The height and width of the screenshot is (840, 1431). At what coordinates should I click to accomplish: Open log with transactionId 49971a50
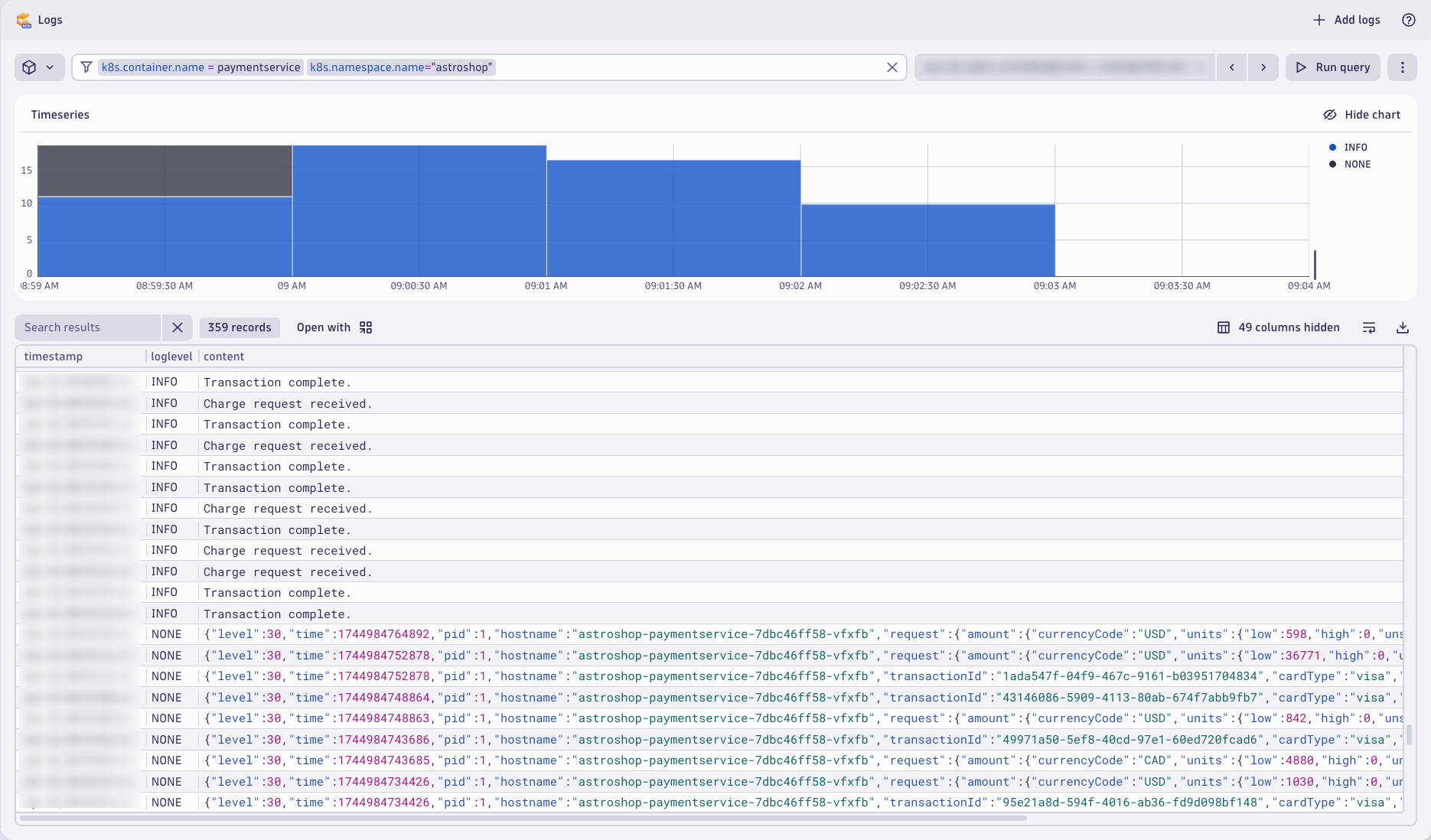709,740
